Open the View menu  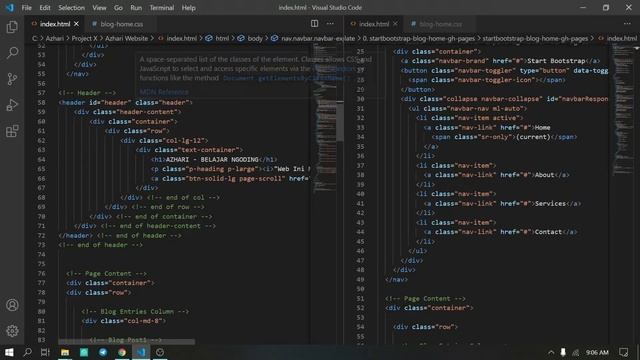[x=99, y=8]
